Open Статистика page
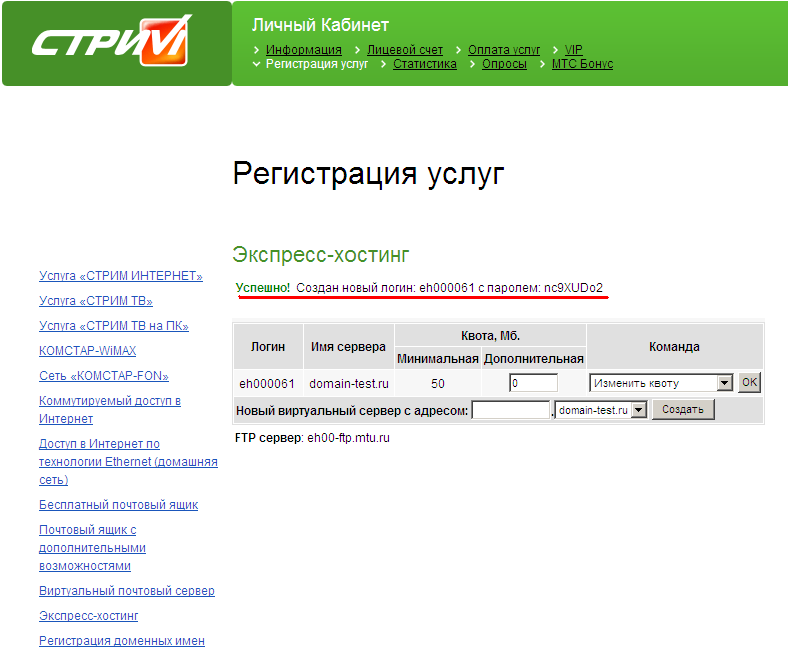 click(x=425, y=64)
